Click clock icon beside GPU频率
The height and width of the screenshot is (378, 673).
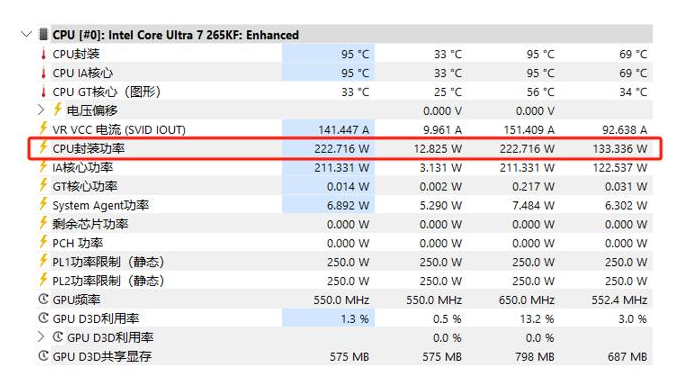tap(43, 299)
